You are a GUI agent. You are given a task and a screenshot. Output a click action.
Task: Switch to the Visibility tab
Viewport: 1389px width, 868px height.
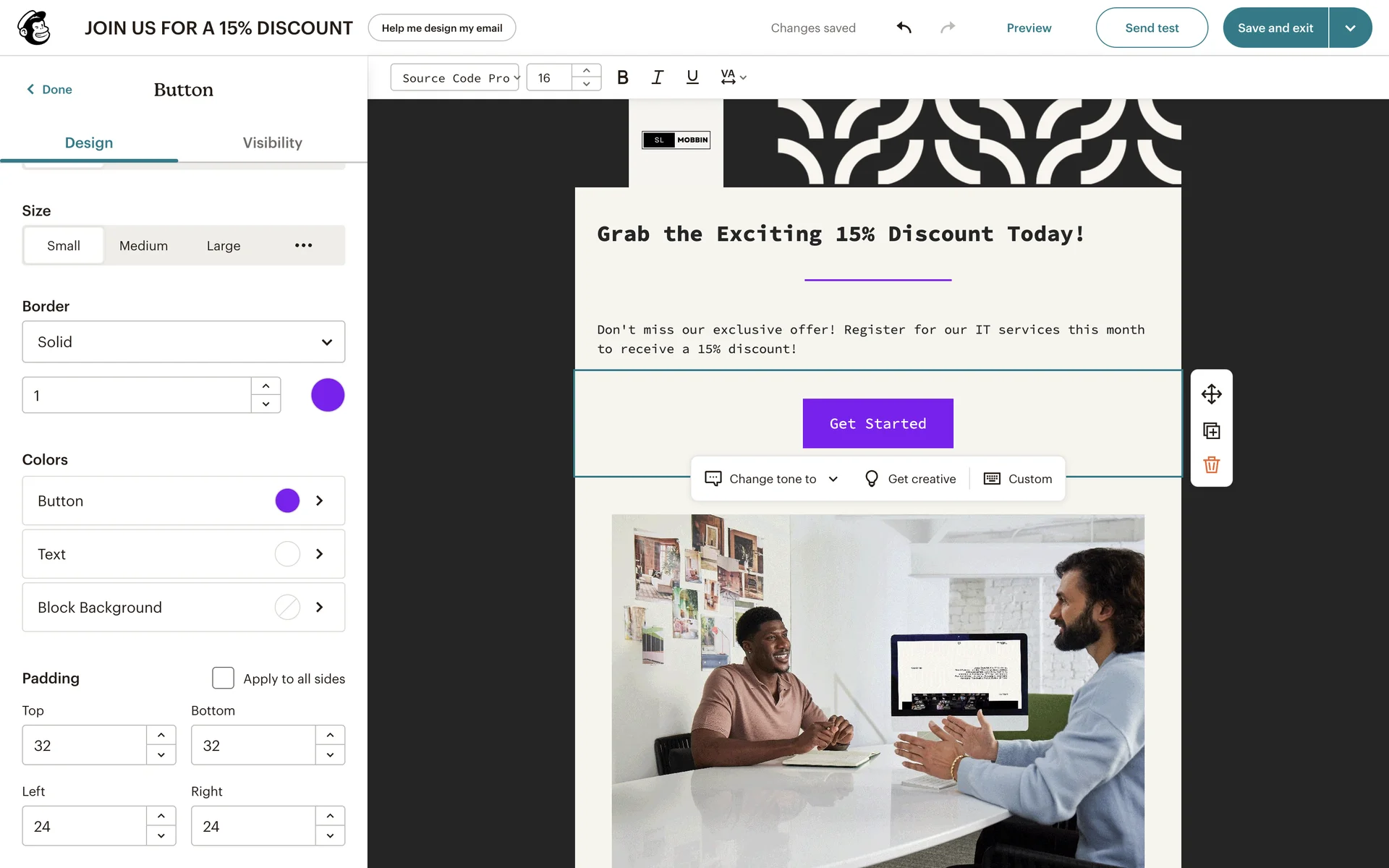pos(272,142)
